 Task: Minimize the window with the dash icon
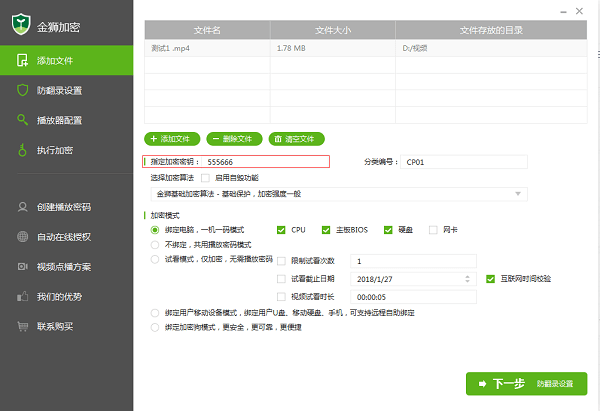click(x=563, y=12)
